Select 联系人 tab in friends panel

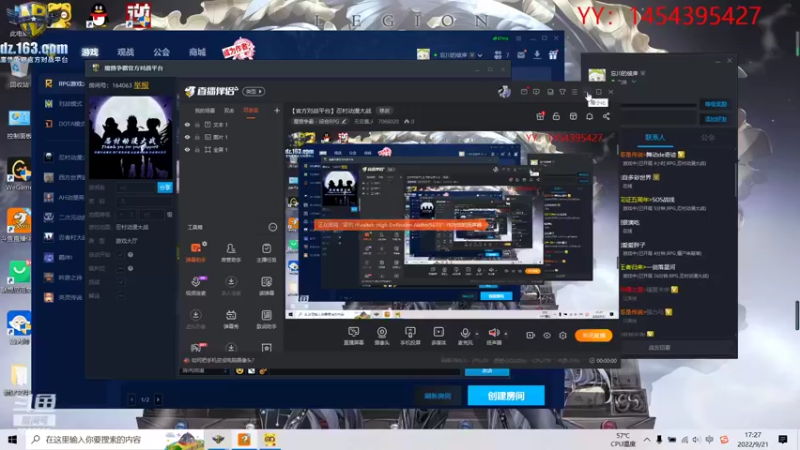[x=655, y=138]
